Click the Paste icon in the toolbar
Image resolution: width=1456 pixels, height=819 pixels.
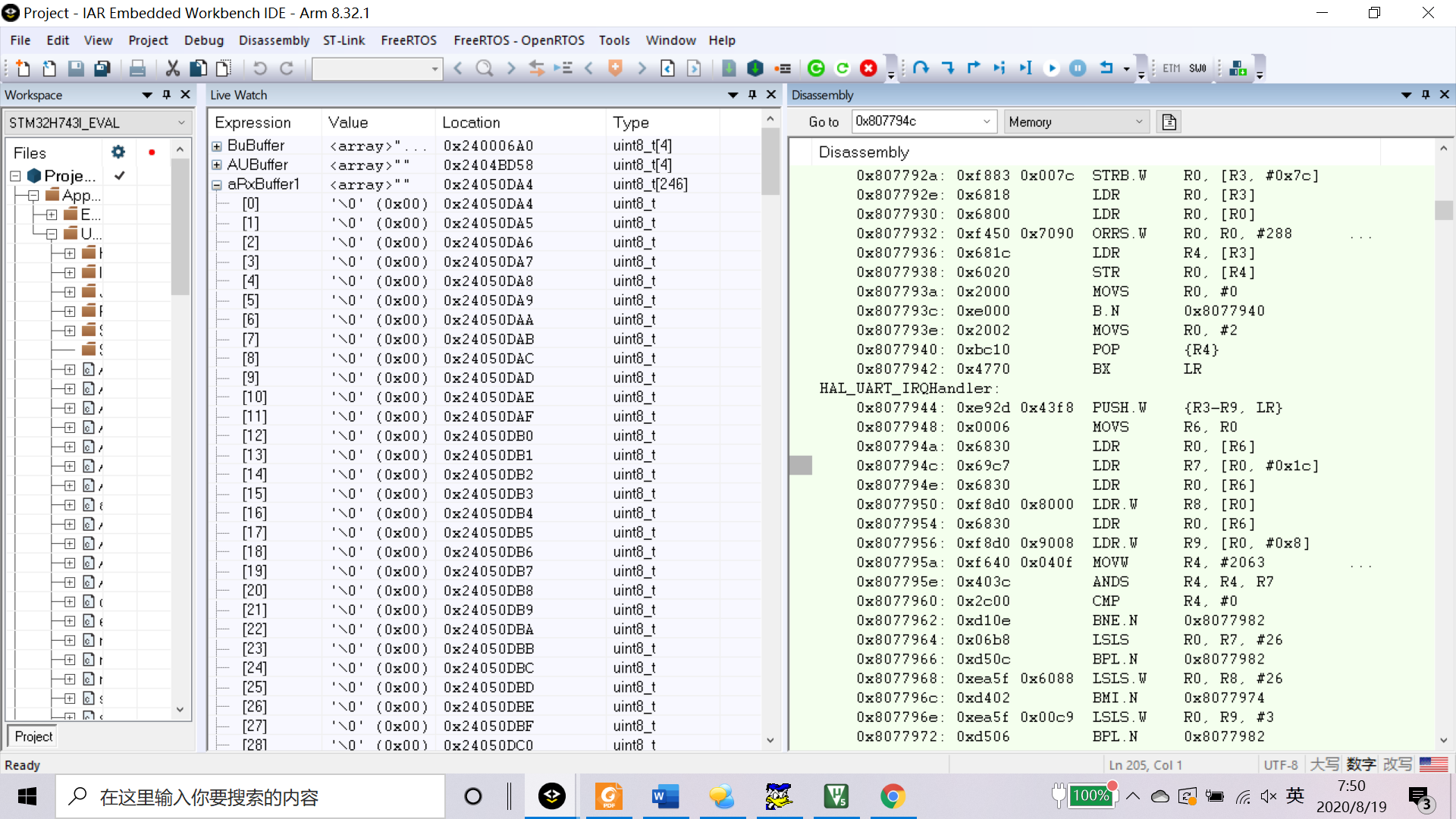click(x=224, y=68)
